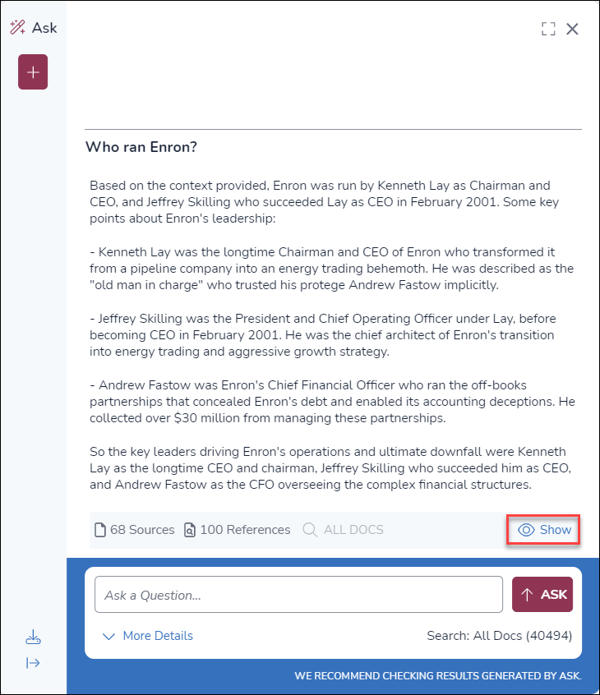This screenshot has height=695, width=600.
Task: Close the Ask panel
Action: tap(573, 29)
